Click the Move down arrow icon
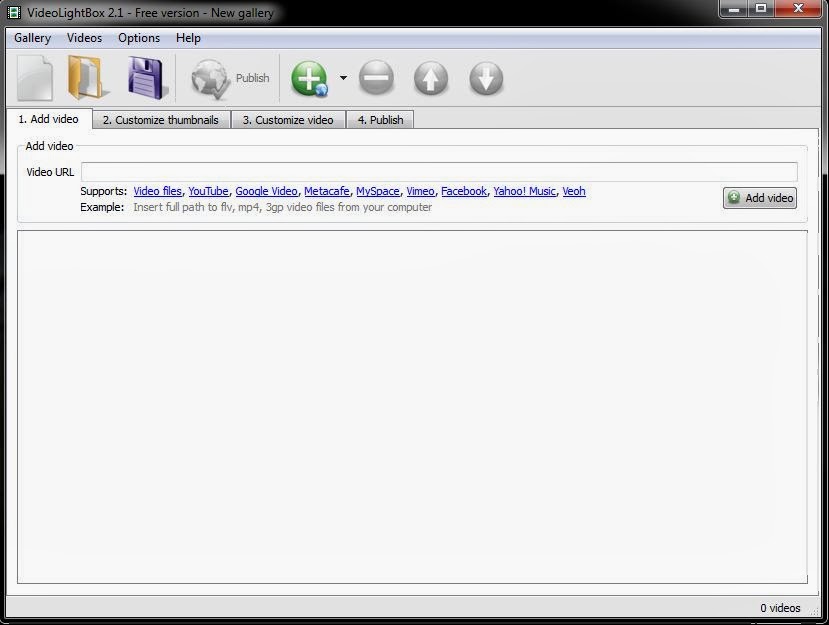The width and height of the screenshot is (829, 625). (x=486, y=79)
